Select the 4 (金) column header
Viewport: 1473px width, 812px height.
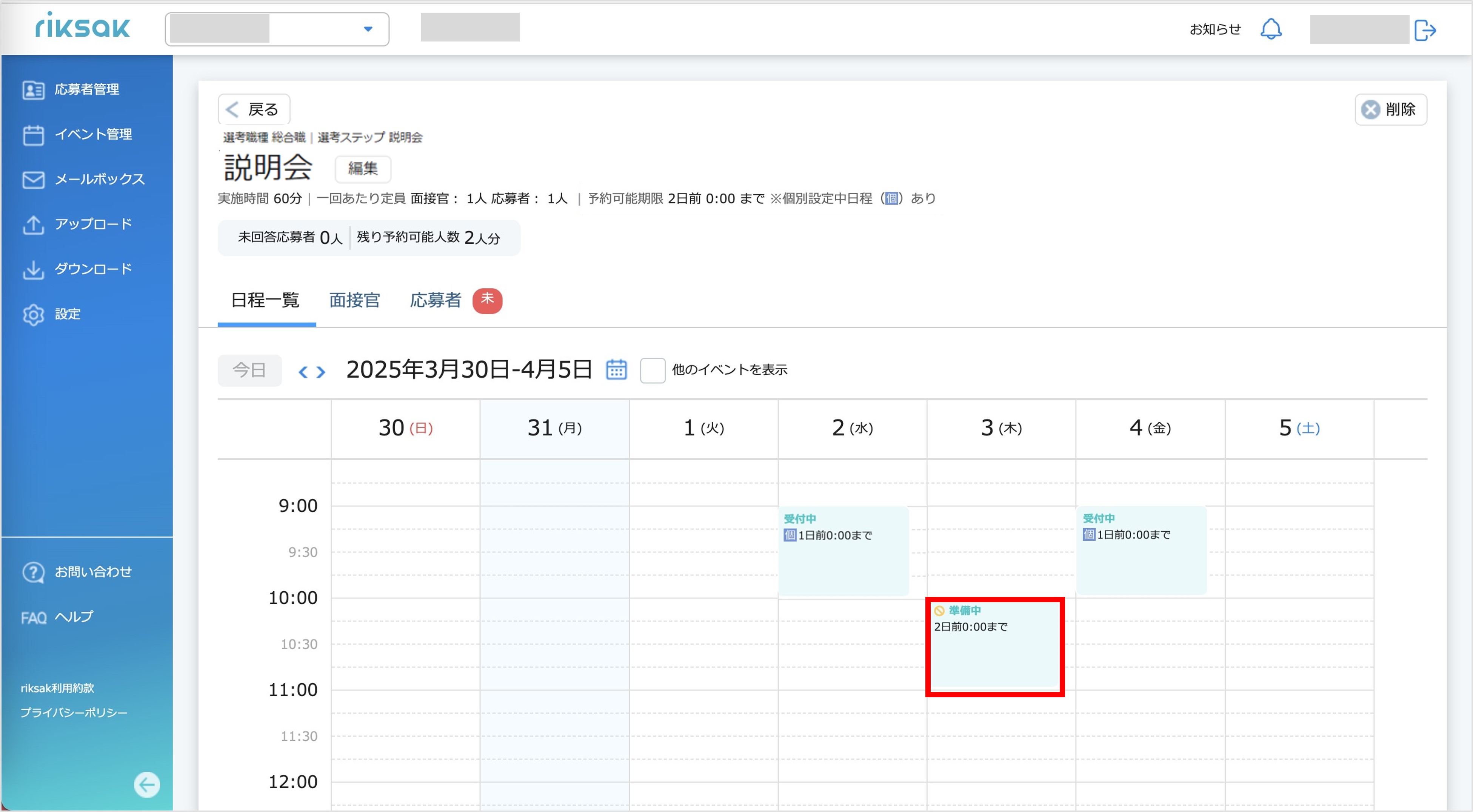[1150, 428]
